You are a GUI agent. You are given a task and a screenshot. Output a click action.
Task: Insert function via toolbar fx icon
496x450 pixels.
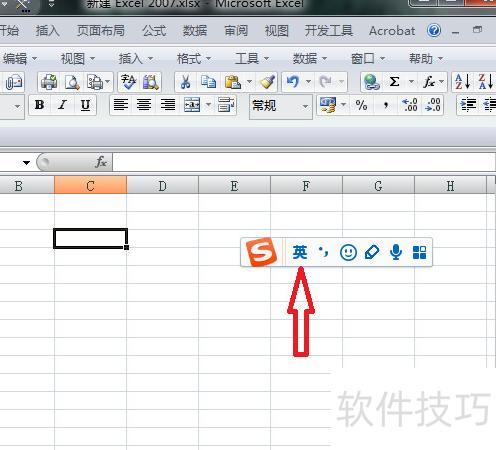(x=429, y=82)
